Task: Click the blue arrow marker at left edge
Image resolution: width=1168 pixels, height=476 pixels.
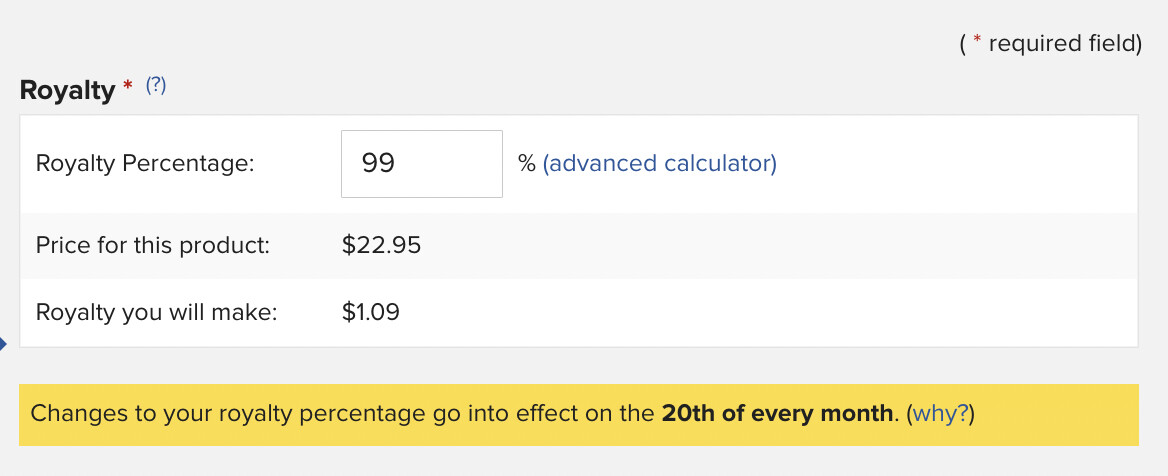Action: (x=3, y=343)
